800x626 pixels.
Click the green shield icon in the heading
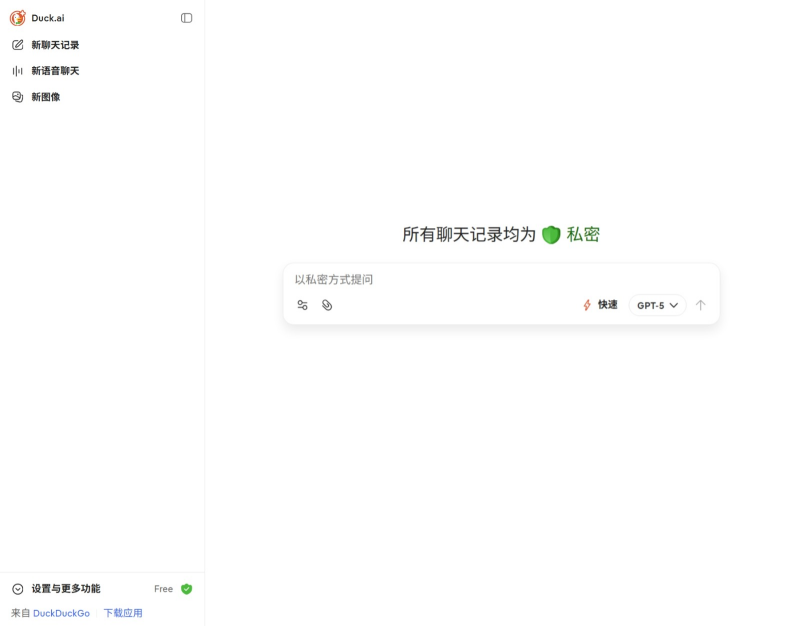551,235
